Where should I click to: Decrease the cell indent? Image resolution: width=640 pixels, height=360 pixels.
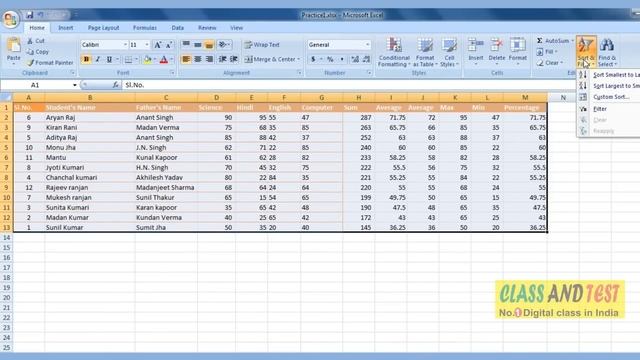[222, 60]
